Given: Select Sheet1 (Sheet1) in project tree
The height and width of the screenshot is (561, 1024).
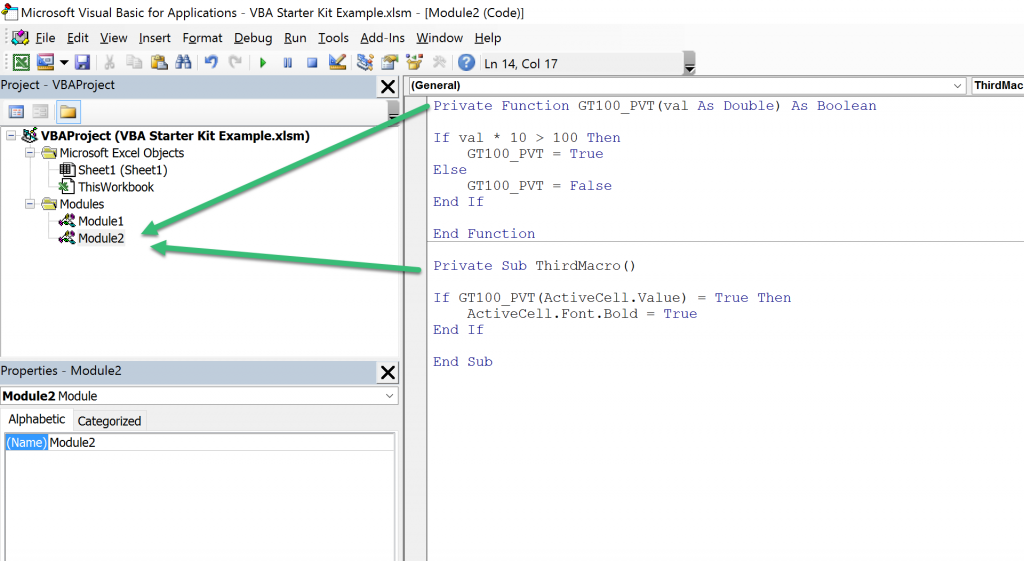Looking at the screenshot, I should (123, 170).
